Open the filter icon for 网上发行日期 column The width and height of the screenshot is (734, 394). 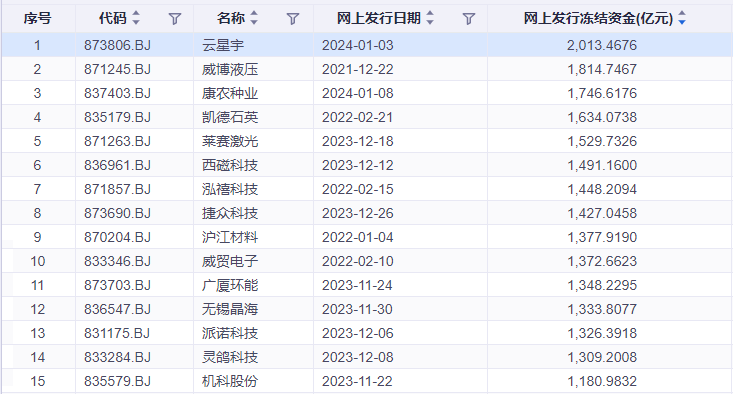tap(469, 19)
